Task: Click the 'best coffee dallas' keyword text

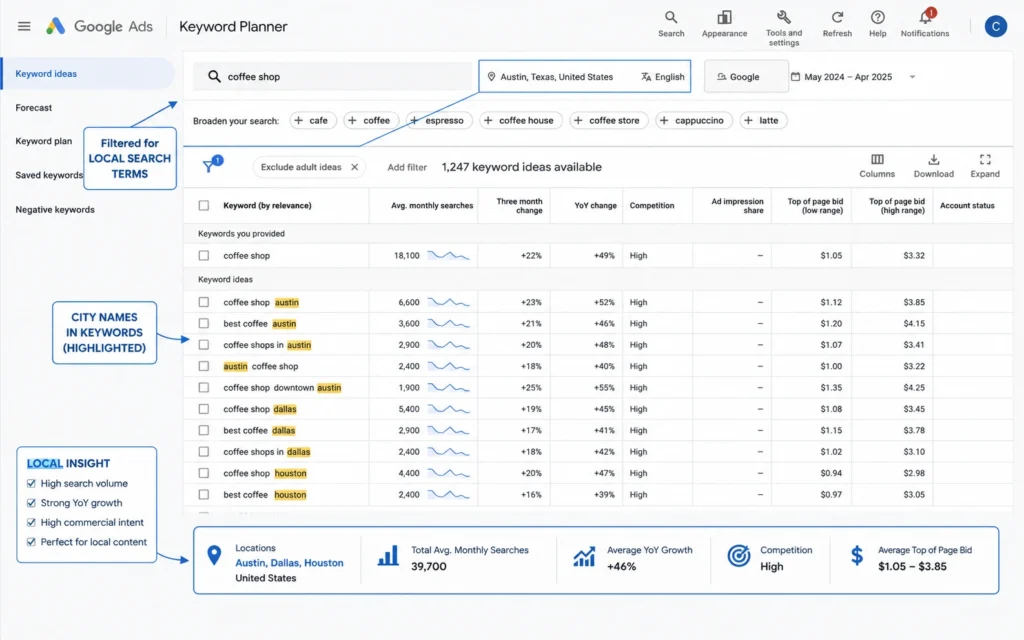Action: pyautogui.click(x=259, y=430)
